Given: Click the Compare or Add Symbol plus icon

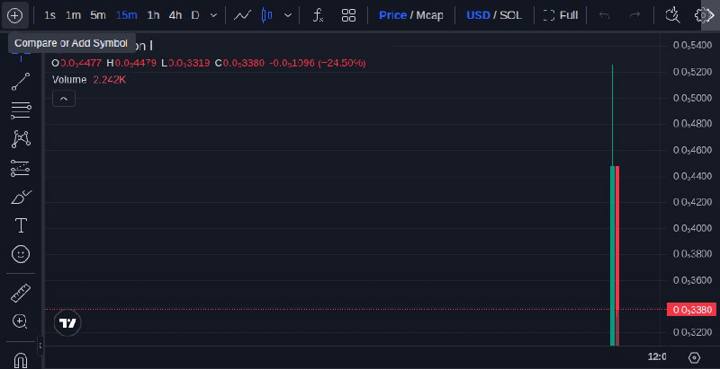Looking at the screenshot, I should pos(15,16).
